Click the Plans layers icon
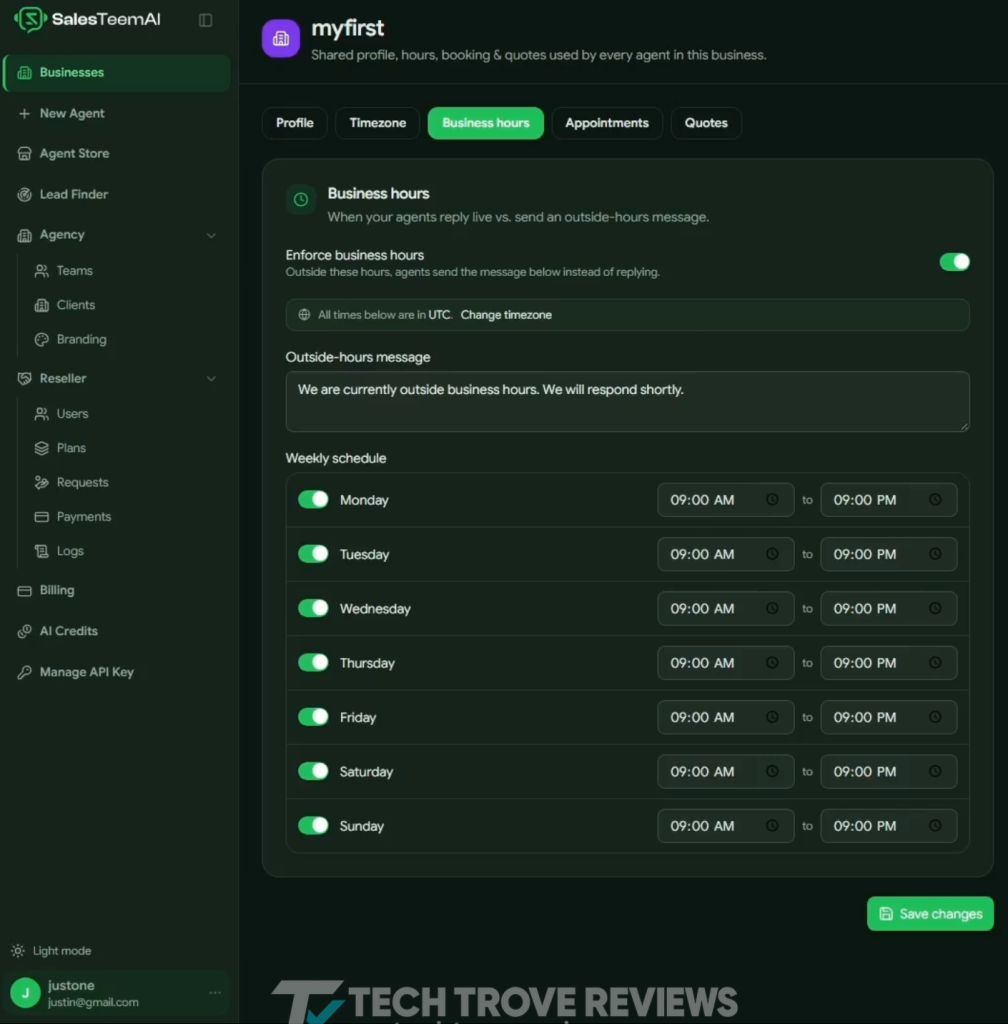This screenshot has width=1008, height=1024. (x=42, y=448)
